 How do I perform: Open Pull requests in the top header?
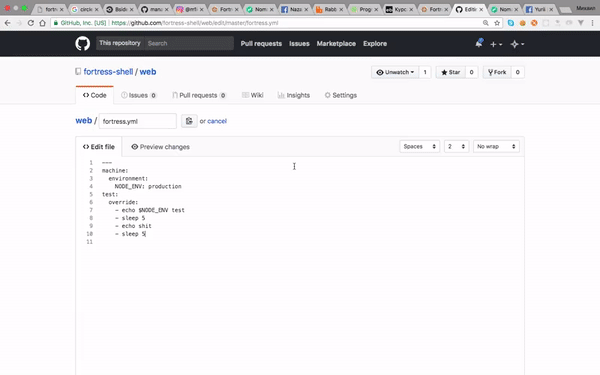coord(261,44)
